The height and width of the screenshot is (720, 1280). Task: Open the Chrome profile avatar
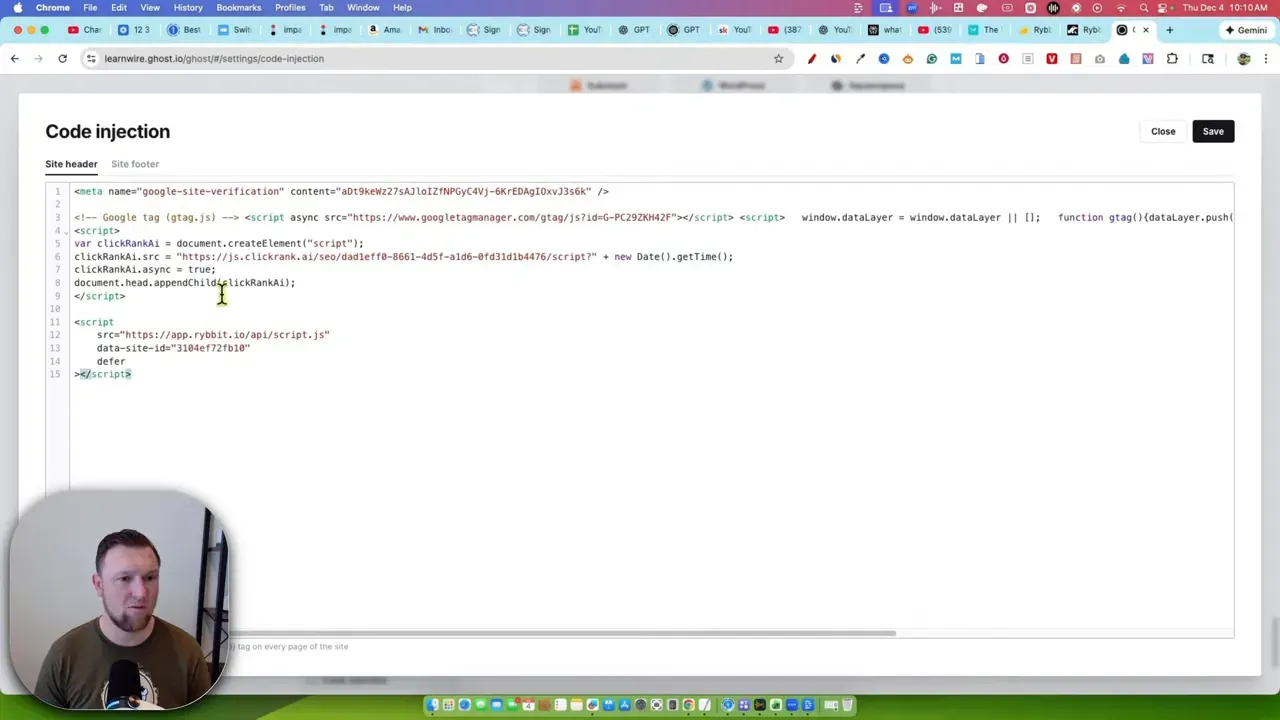1243,59
